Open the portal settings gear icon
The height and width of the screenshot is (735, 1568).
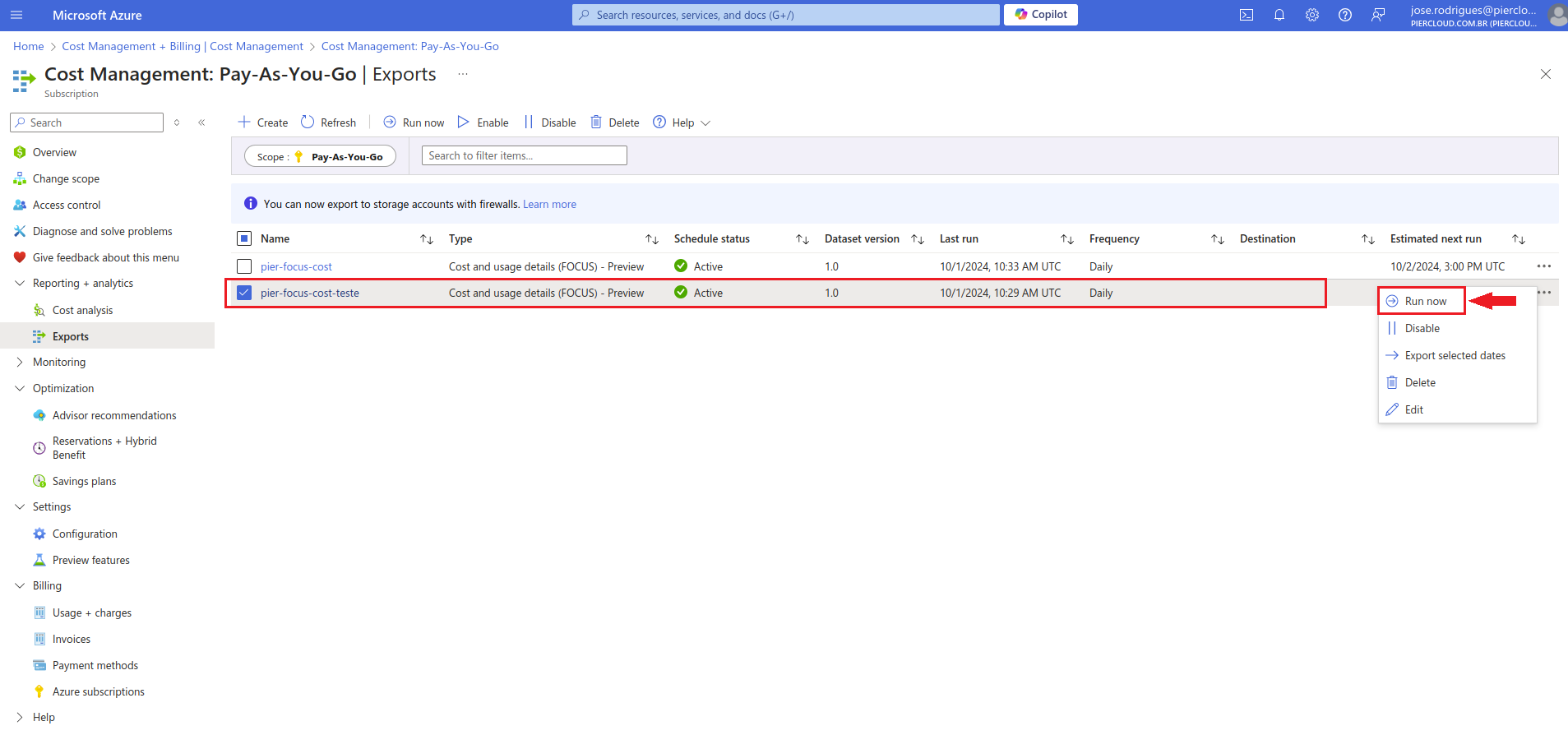1312,15
